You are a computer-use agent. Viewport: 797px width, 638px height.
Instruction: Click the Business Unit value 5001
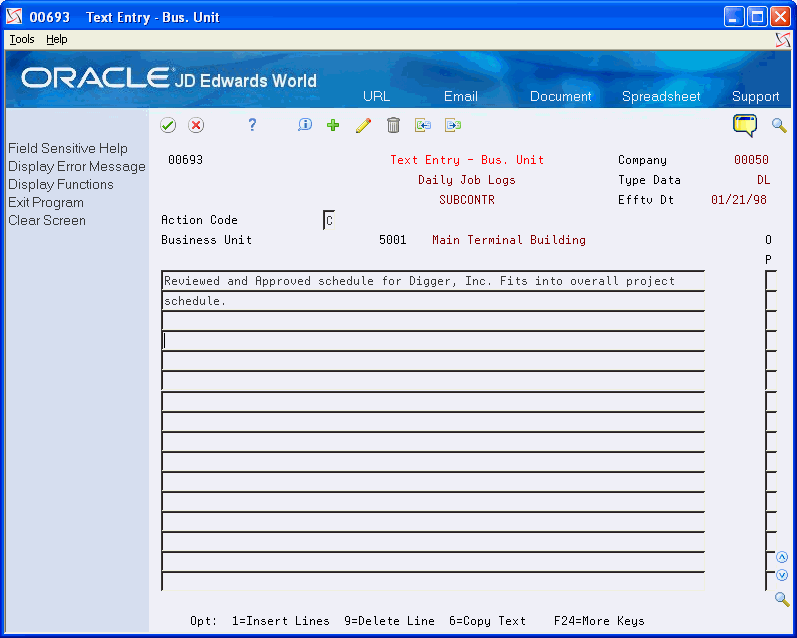pyautogui.click(x=392, y=240)
